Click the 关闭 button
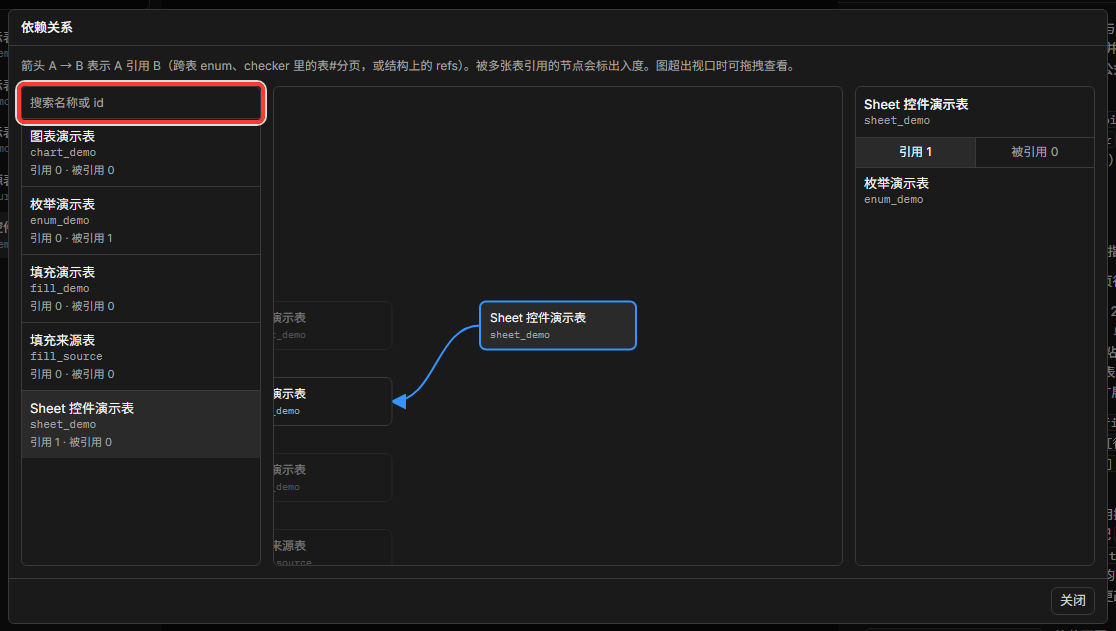This screenshot has width=1116, height=631. point(1073,600)
